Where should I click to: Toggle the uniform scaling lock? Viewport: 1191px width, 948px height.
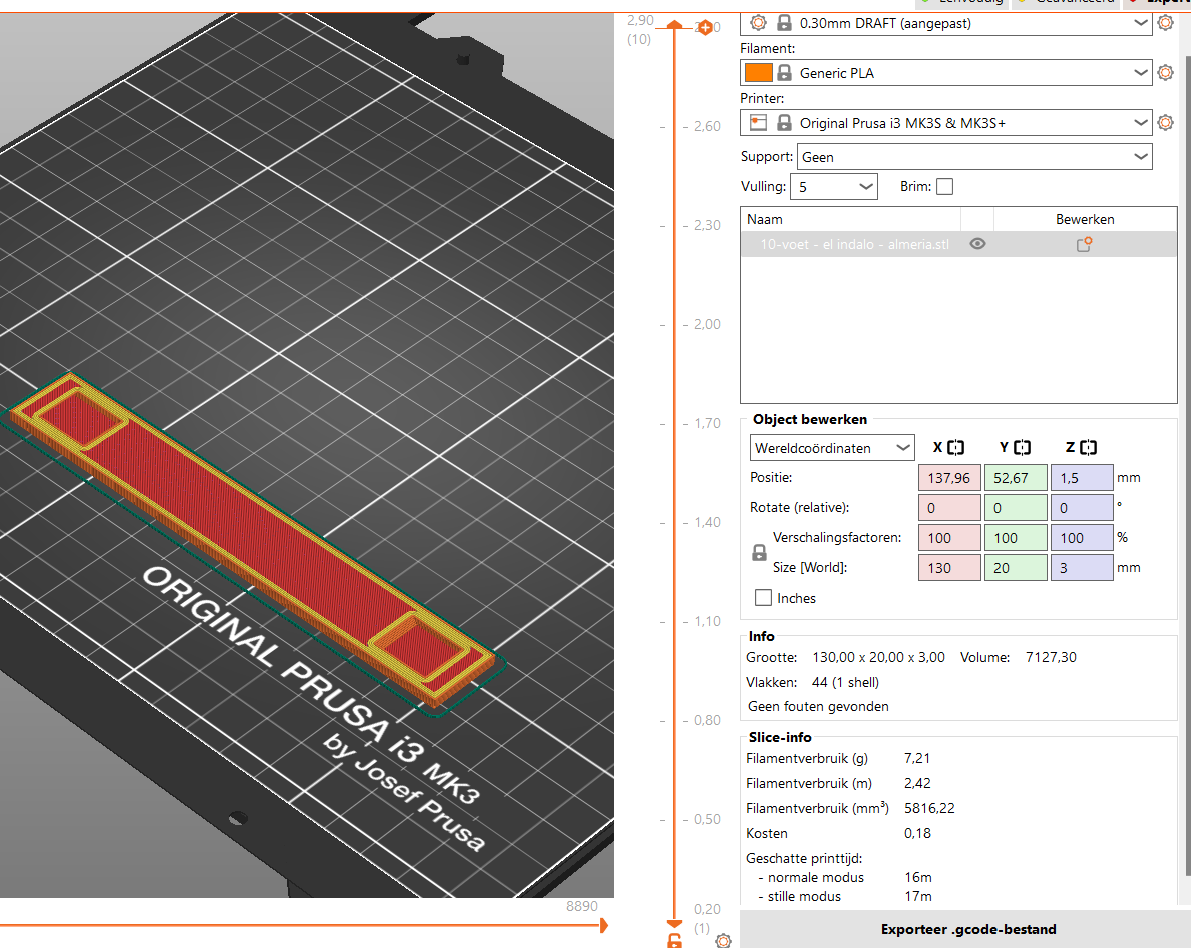(759, 552)
